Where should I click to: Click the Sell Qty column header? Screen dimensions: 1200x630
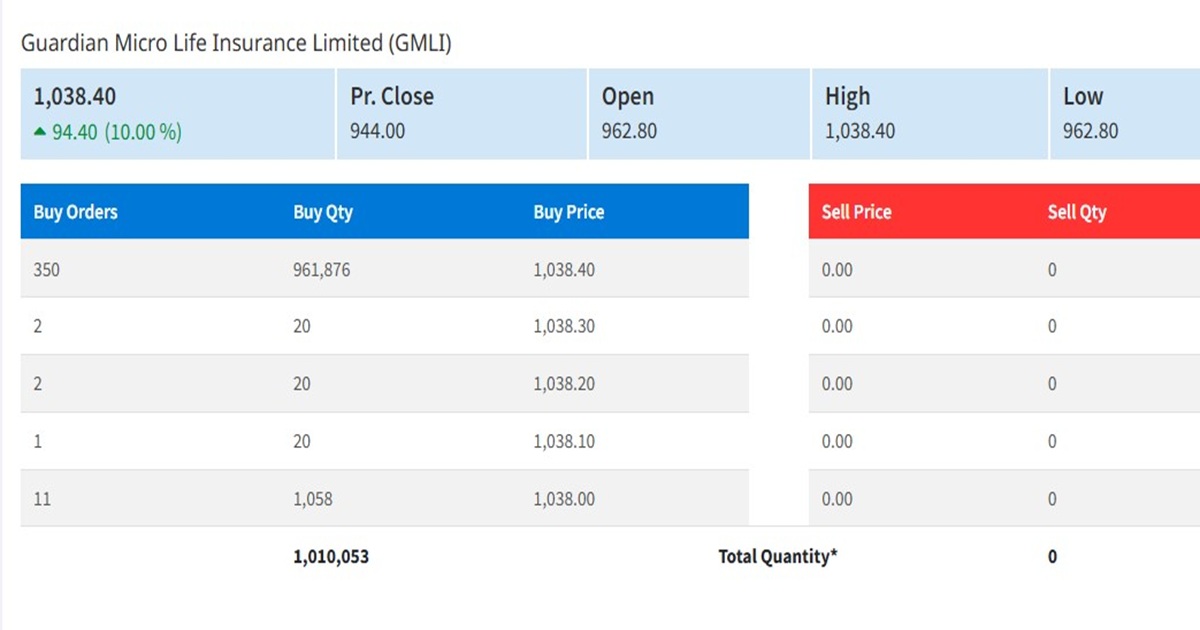tap(1077, 212)
